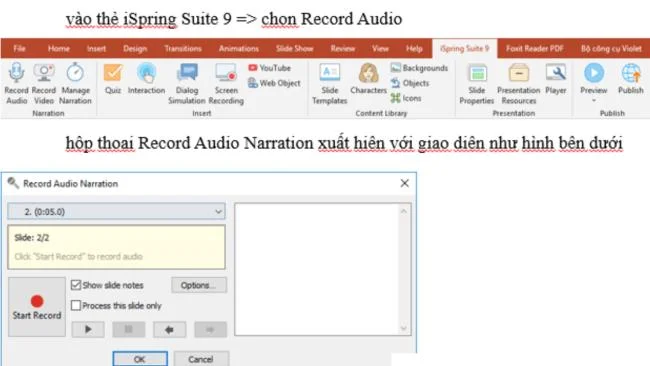Browse Backgrounds in Content Library
This screenshot has height=366, width=650.
coord(419,68)
